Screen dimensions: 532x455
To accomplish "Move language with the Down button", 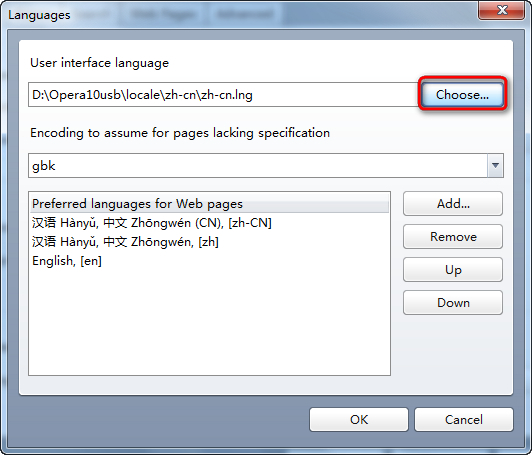I will tap(453, 302).
